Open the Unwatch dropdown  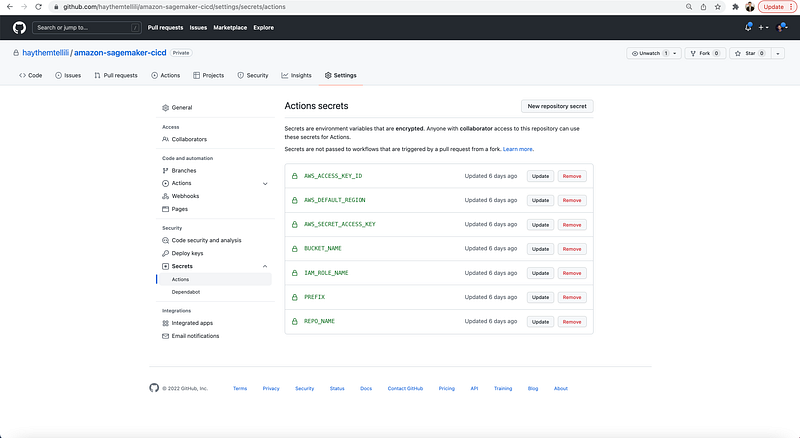(654, 53)
